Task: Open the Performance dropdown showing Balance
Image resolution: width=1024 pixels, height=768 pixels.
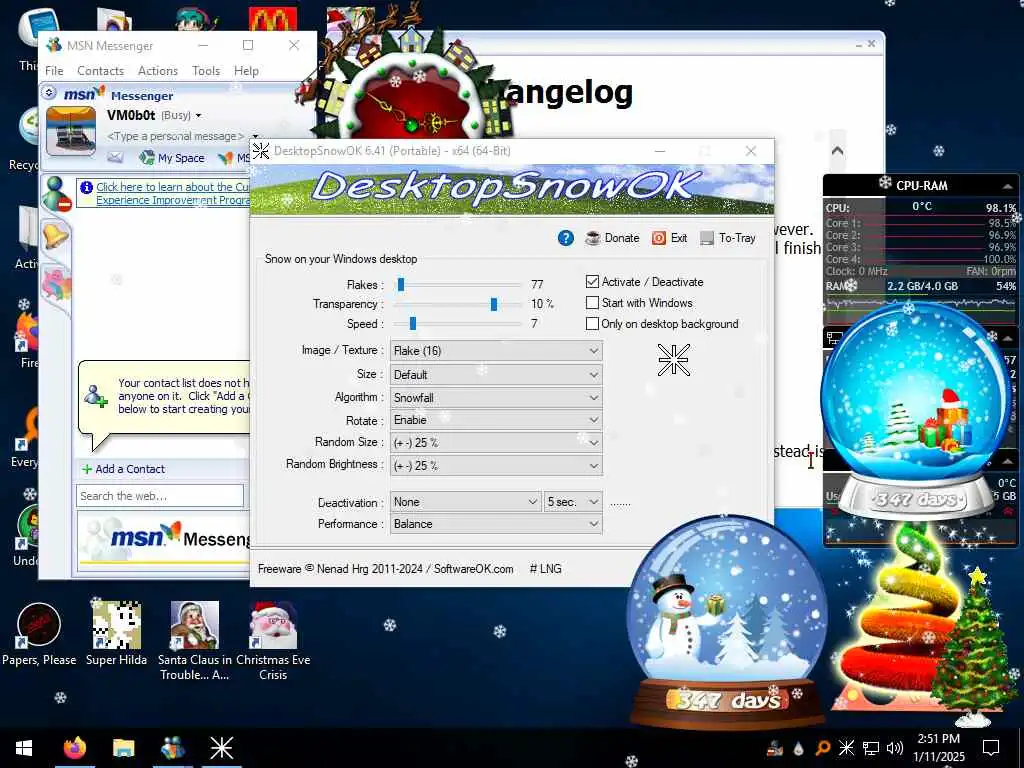Action: 496,524
